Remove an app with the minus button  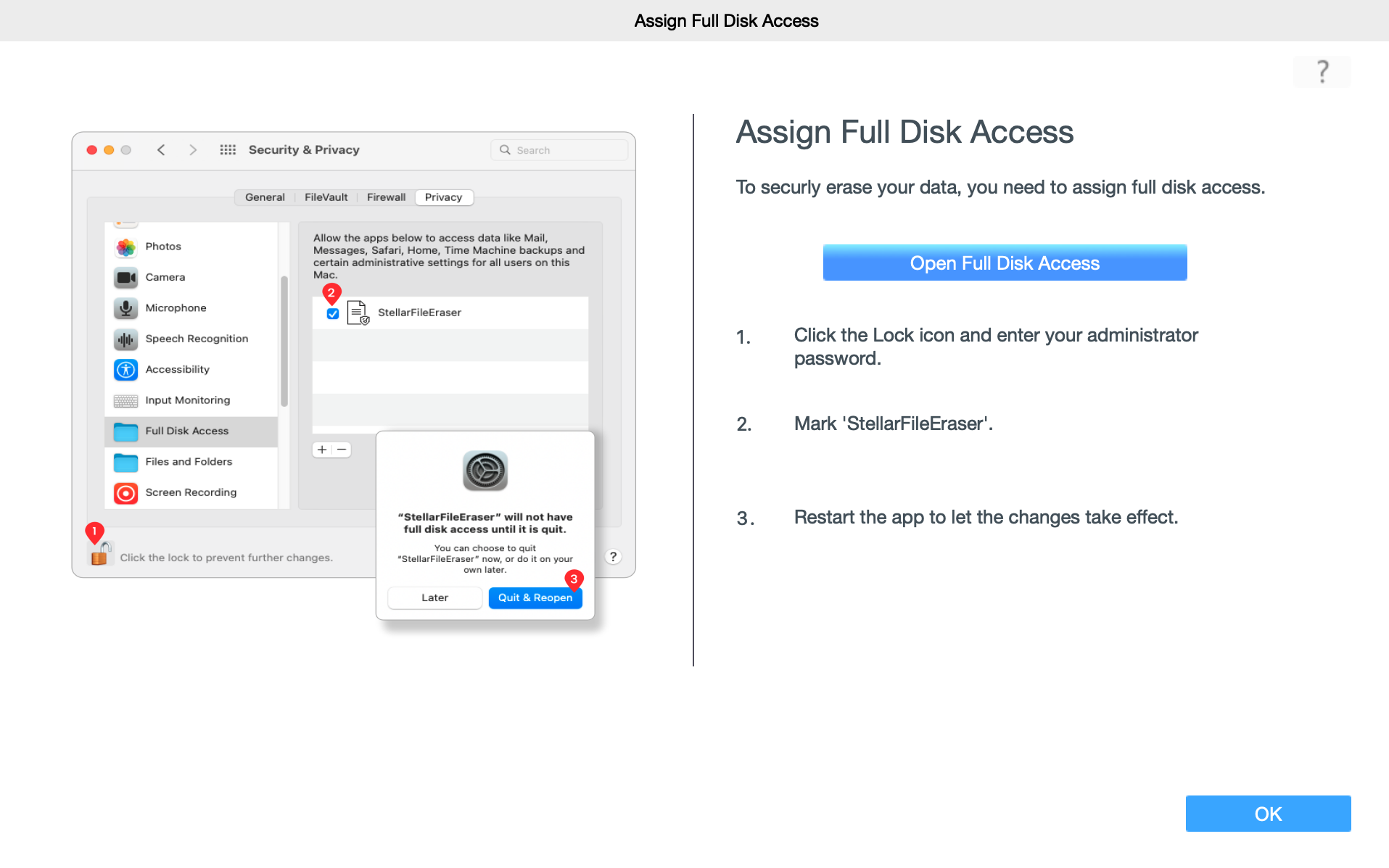(342, 450)
